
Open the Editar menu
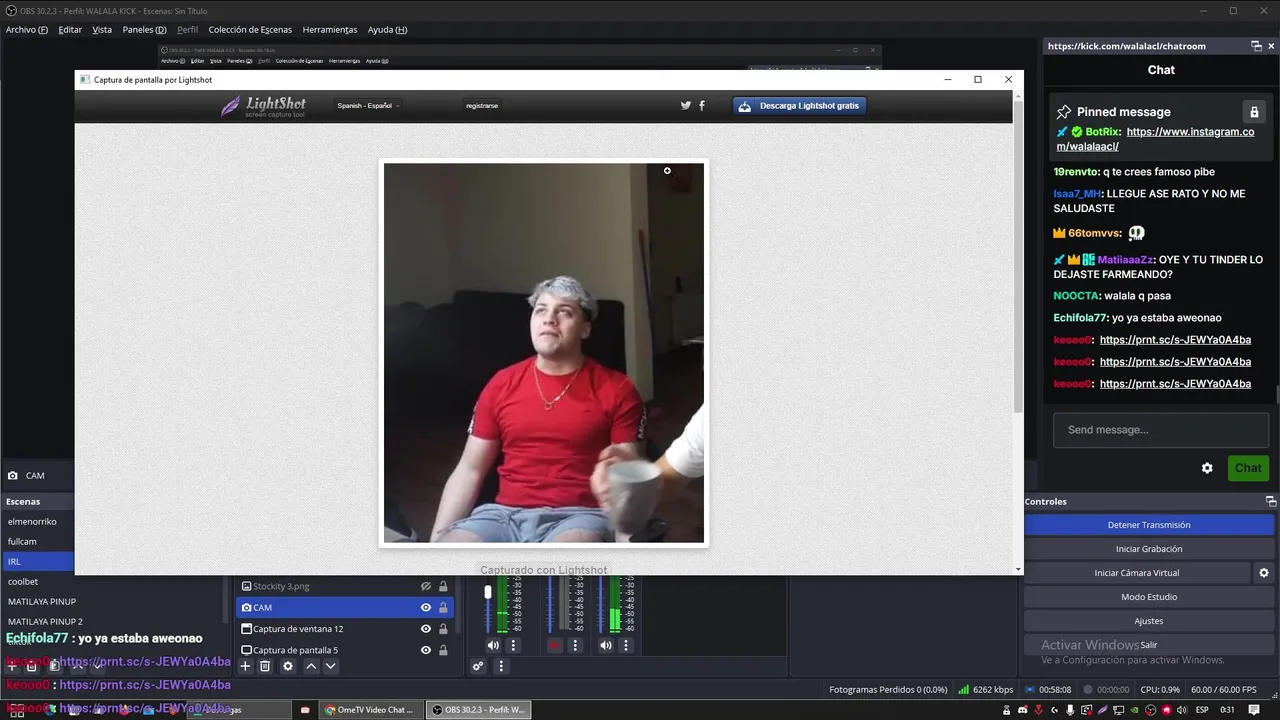click(x=70, y=29)
